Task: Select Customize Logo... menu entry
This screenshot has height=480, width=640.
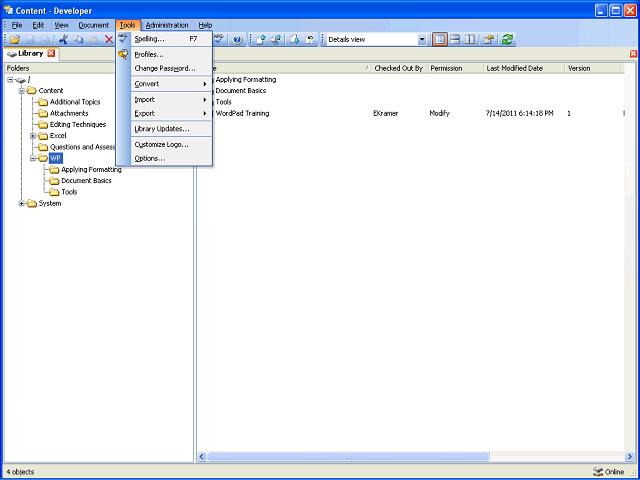Action: pos(171,144)
